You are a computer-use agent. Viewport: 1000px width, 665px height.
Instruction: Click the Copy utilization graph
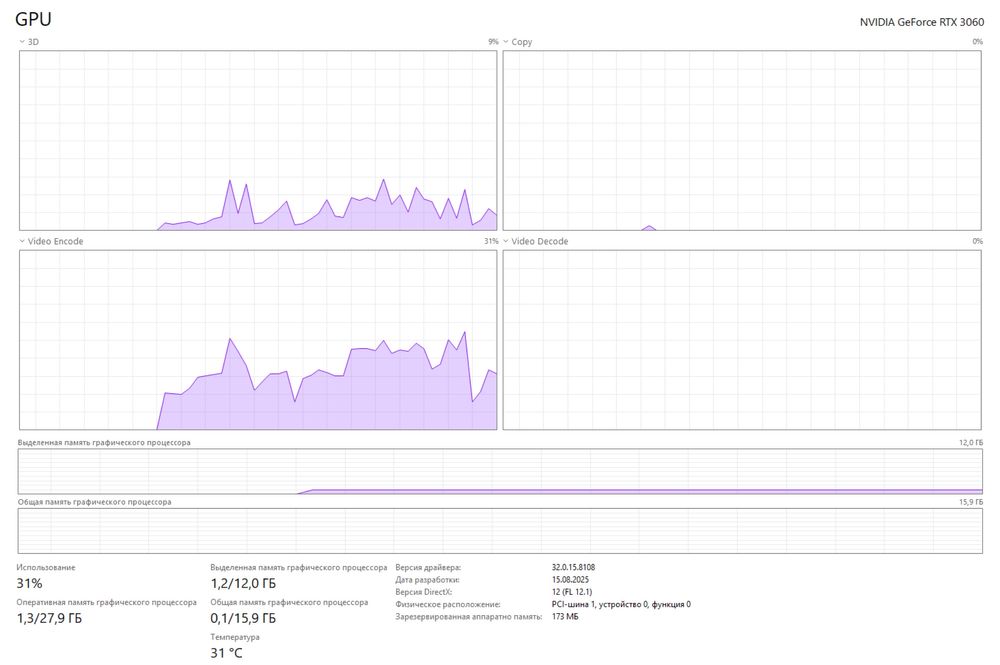click(742, 140)
